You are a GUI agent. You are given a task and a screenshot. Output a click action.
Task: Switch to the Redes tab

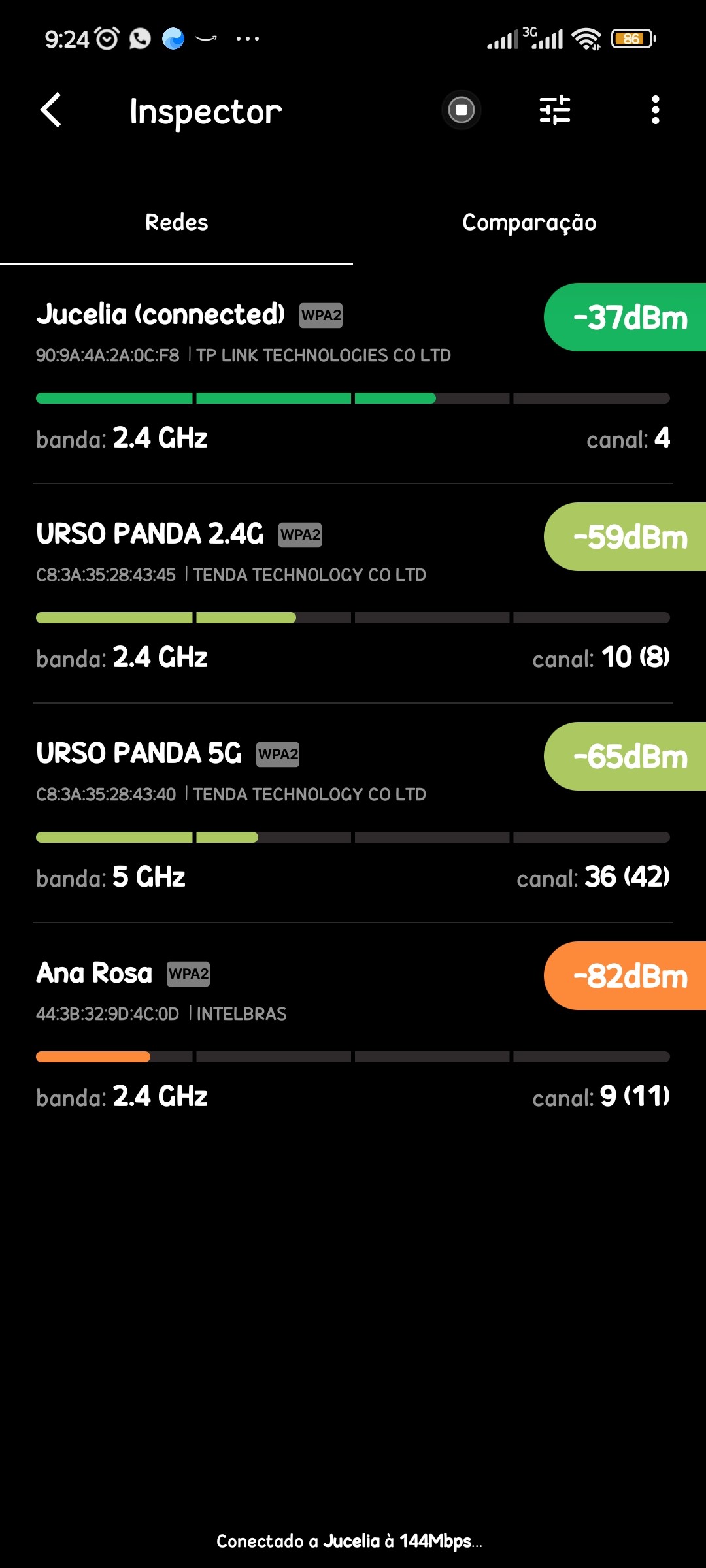176,223
